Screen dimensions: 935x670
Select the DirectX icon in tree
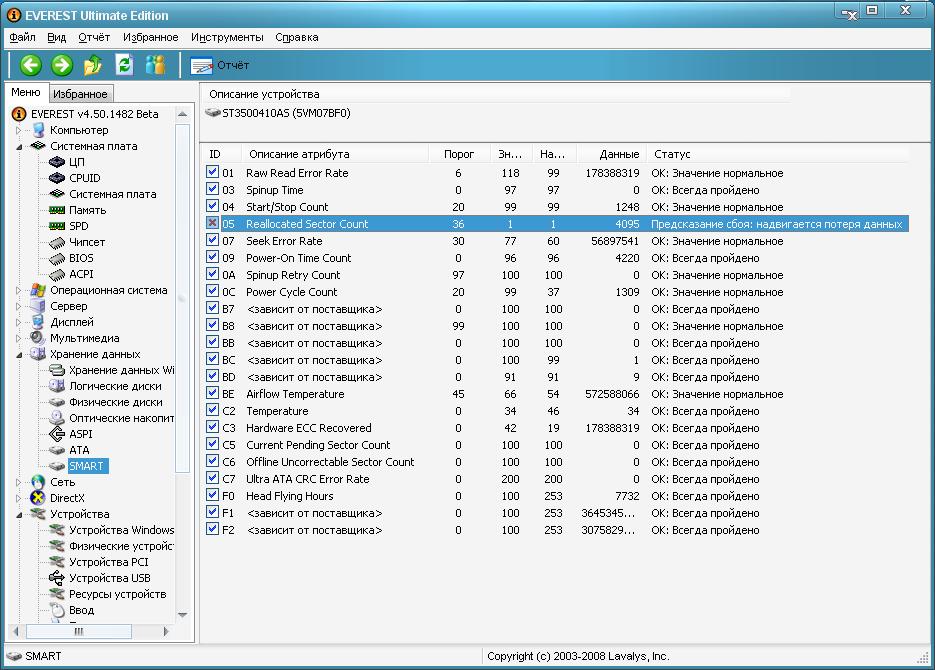38,498
